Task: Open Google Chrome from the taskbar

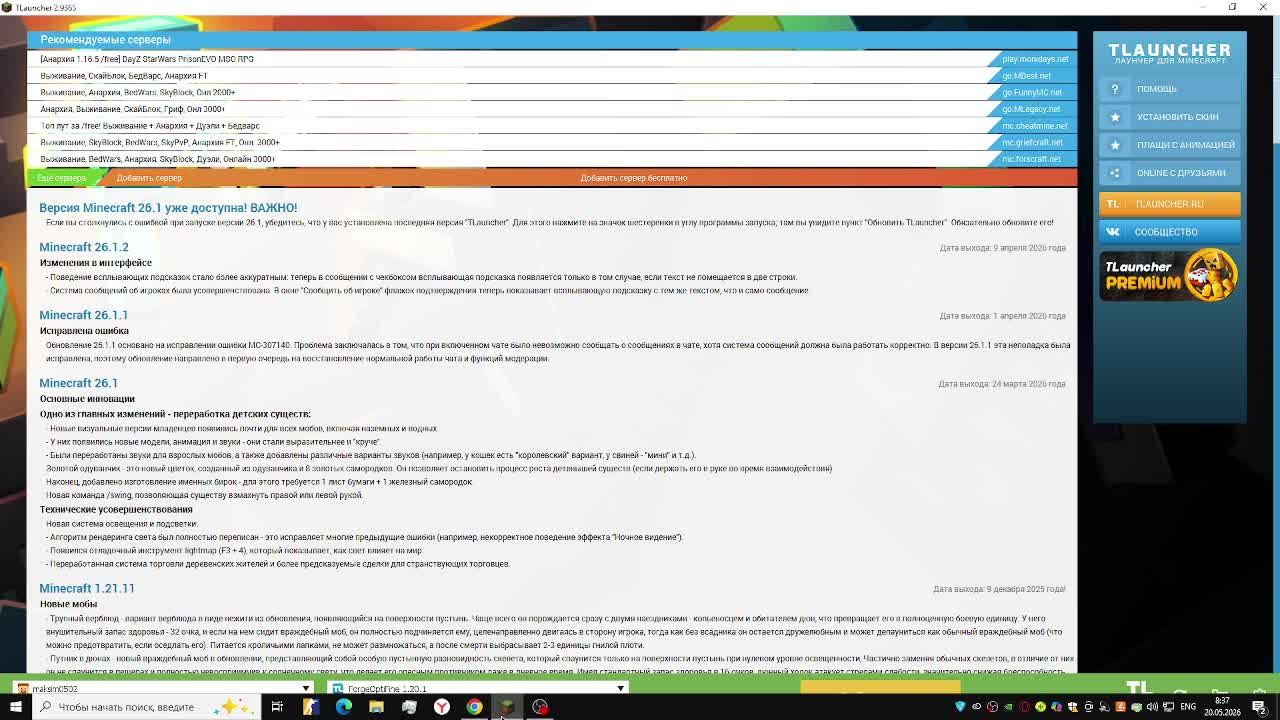Action: pos(475,707)
